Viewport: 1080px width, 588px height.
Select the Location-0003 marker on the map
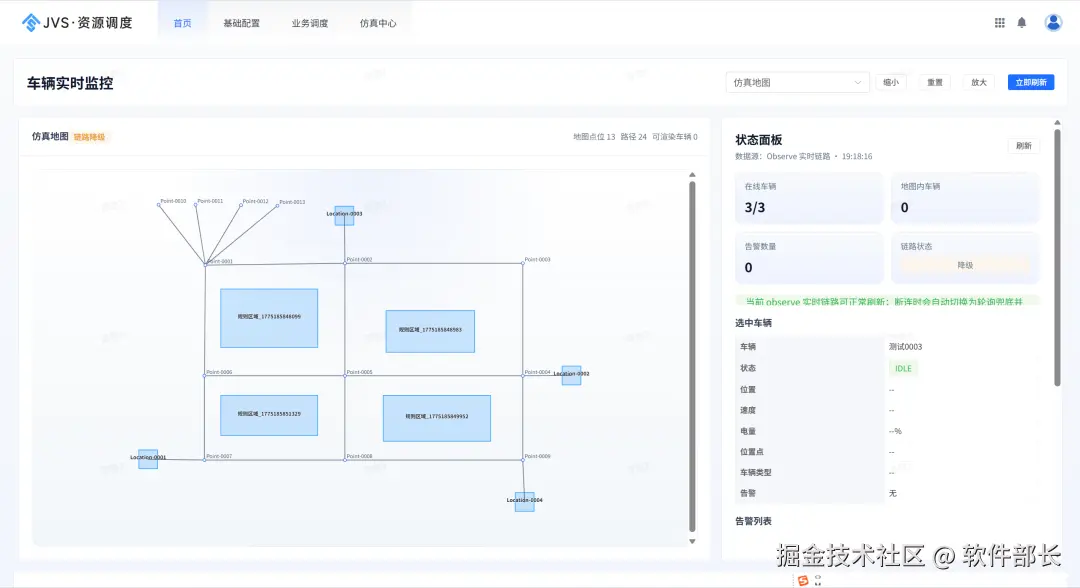[344, 216]
